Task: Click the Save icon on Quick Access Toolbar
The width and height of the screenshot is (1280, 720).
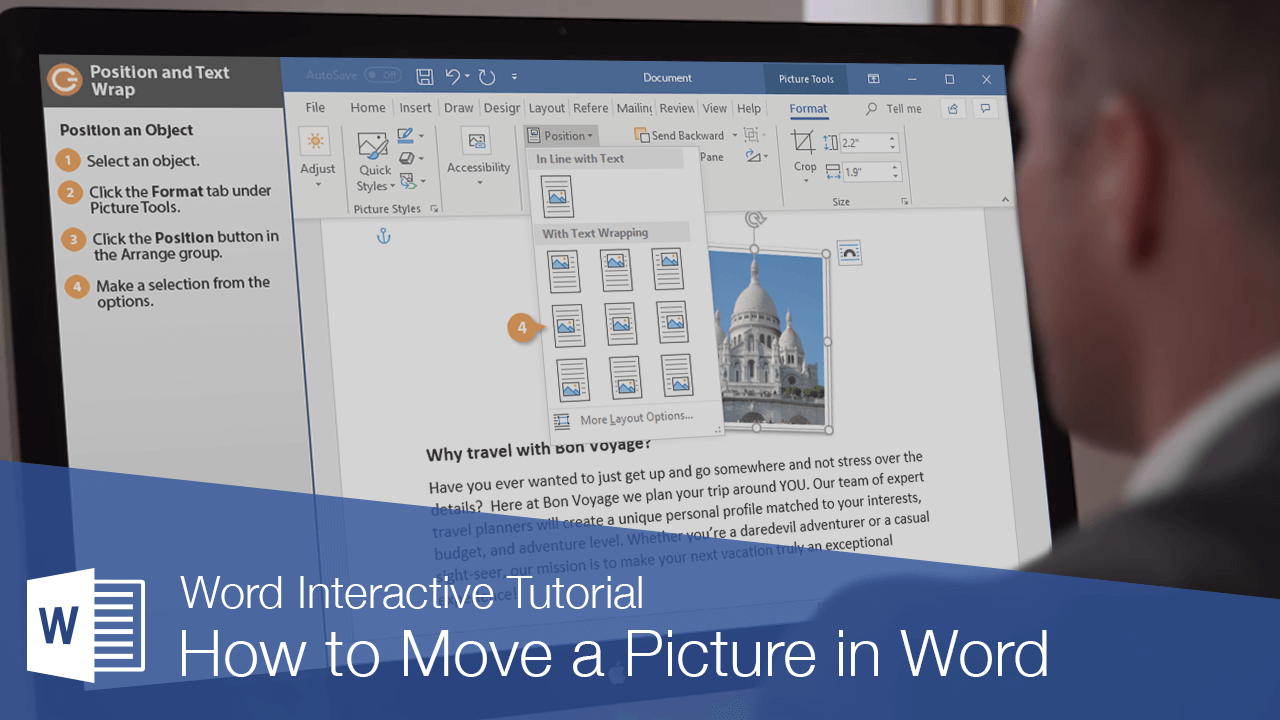Action: [x=424, y=76]
